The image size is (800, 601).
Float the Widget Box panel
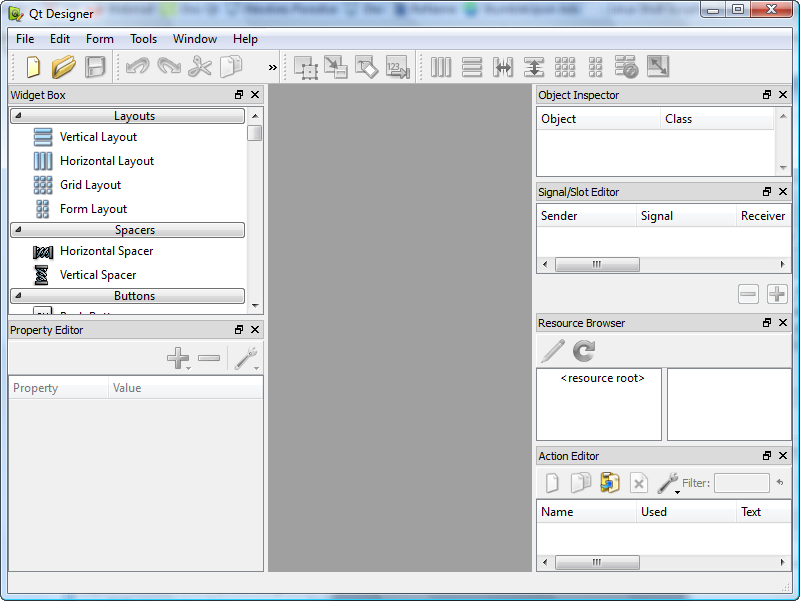(239, 95)
